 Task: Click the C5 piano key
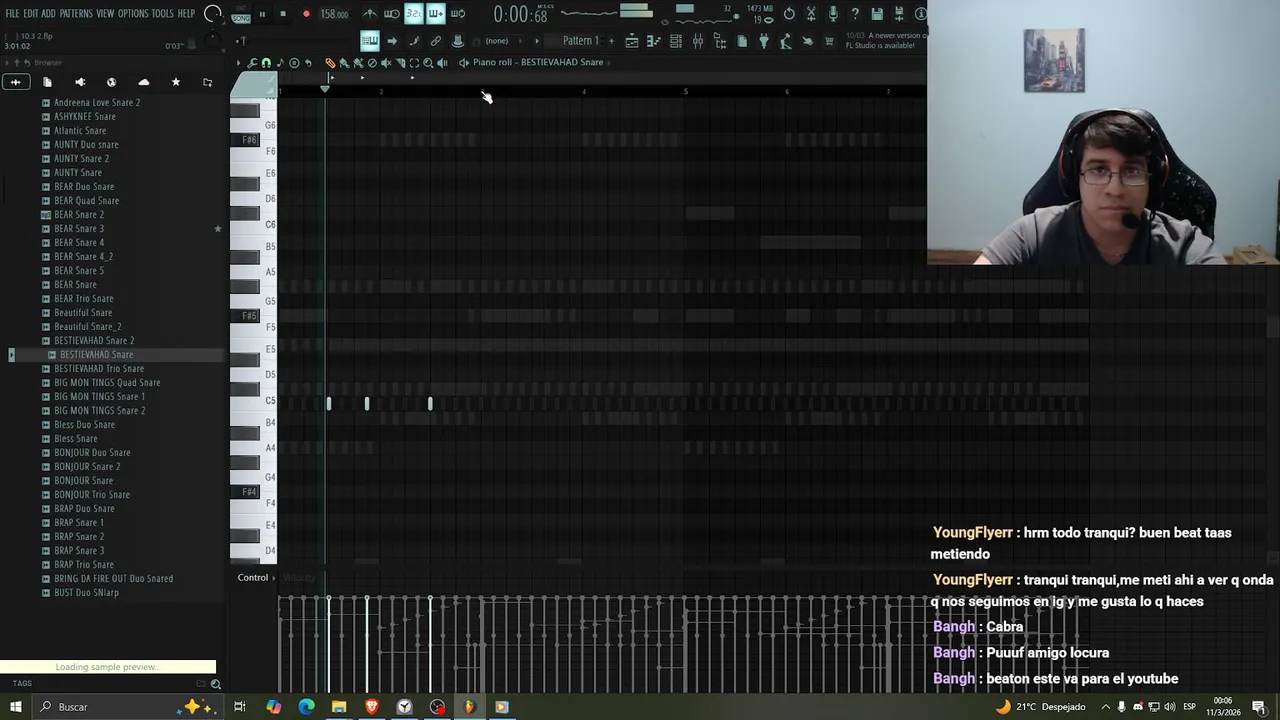pyautogui.click(x=254, y=401)
